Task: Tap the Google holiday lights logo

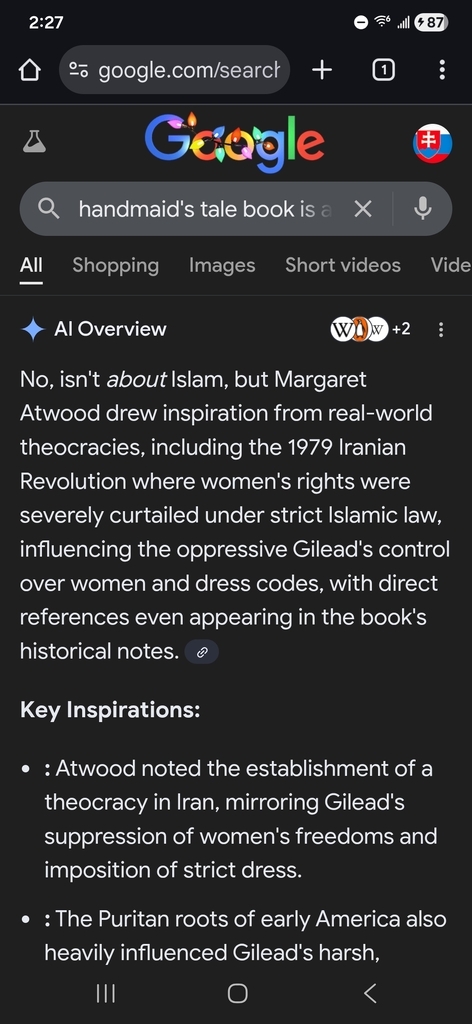Action: pyautogui.click(x=235, y=141)
